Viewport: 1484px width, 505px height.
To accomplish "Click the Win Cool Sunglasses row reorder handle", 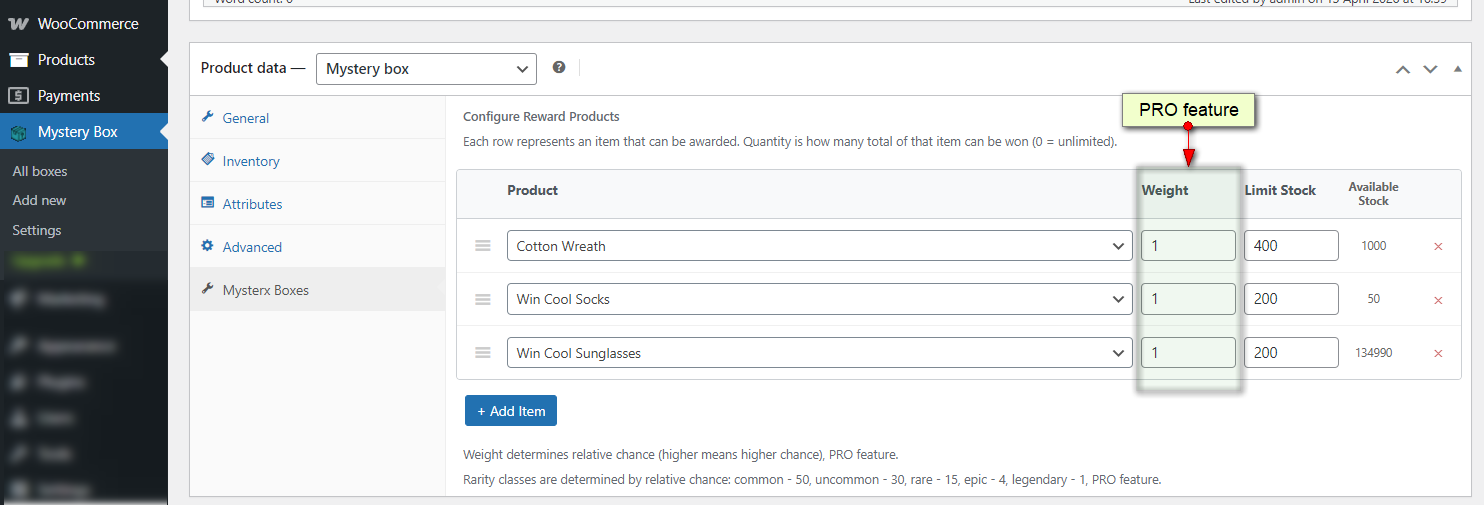I will (483, 352).
